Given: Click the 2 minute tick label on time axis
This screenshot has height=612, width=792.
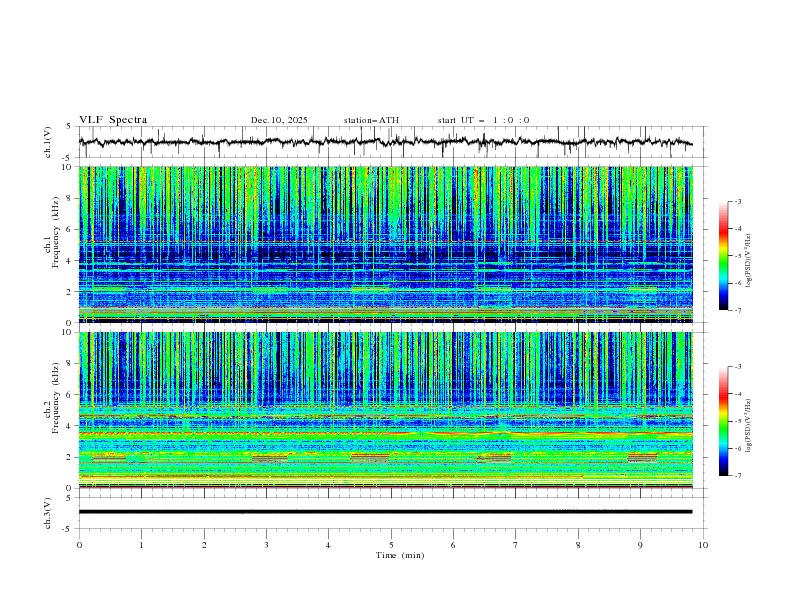Looking at the screenshot, I should (x=204, y=545).
